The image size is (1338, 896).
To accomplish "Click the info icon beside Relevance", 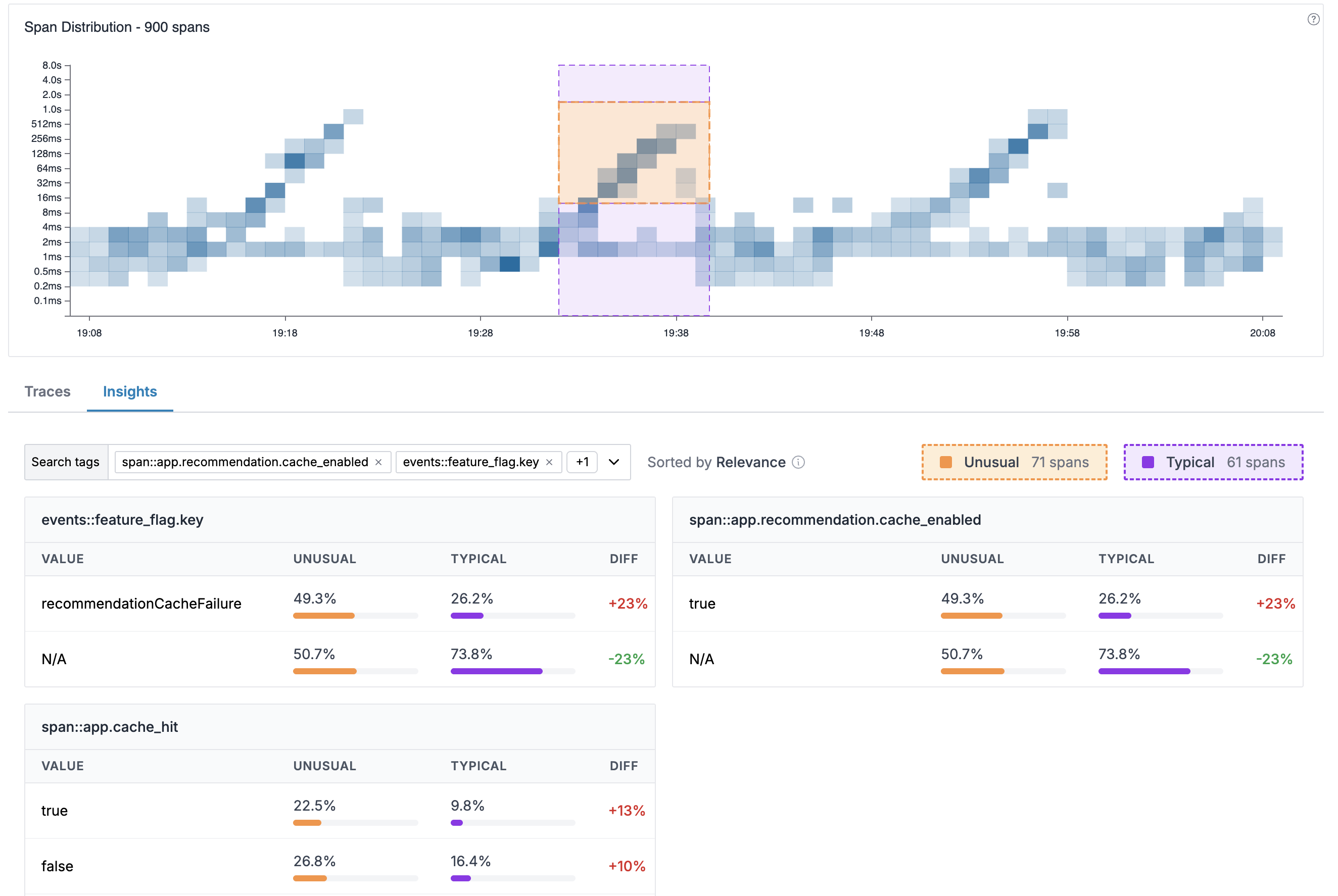I will [798, 462].
